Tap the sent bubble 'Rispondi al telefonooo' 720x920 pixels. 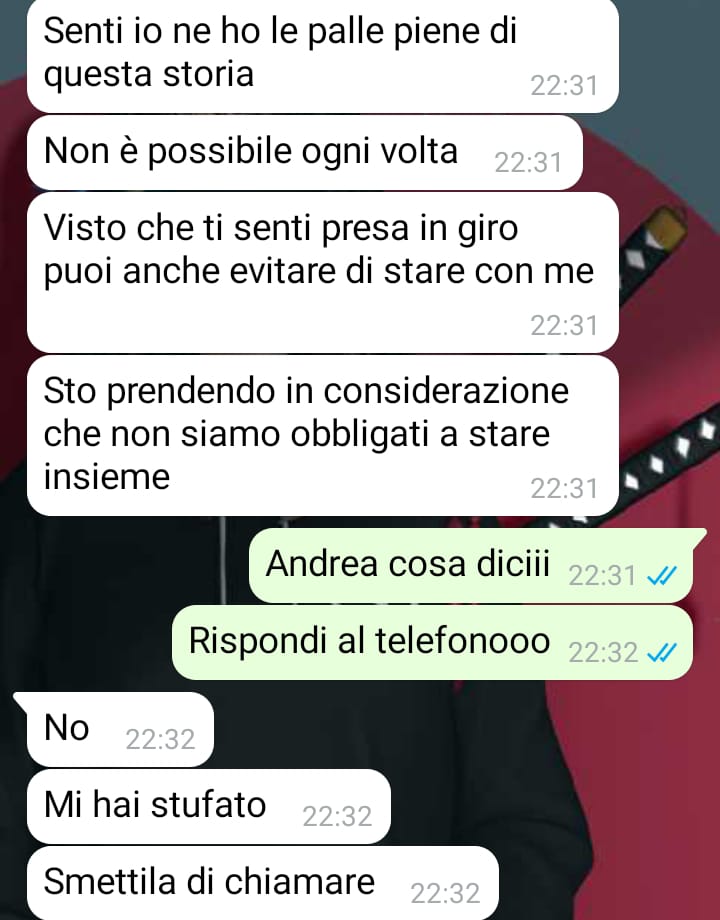point(432,642)
